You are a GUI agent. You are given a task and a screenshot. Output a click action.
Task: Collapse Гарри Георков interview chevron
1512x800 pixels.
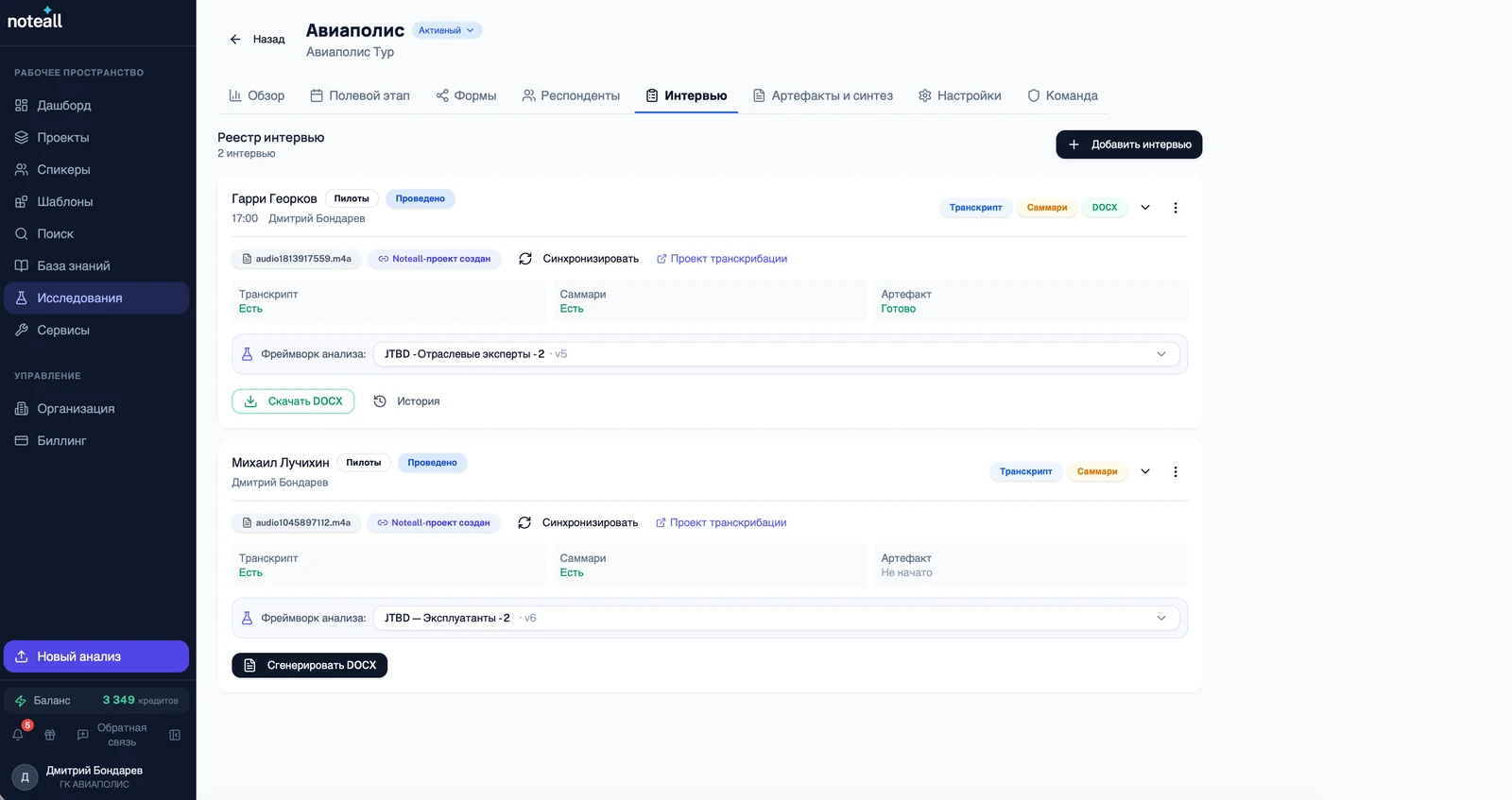pos(1145,208)
